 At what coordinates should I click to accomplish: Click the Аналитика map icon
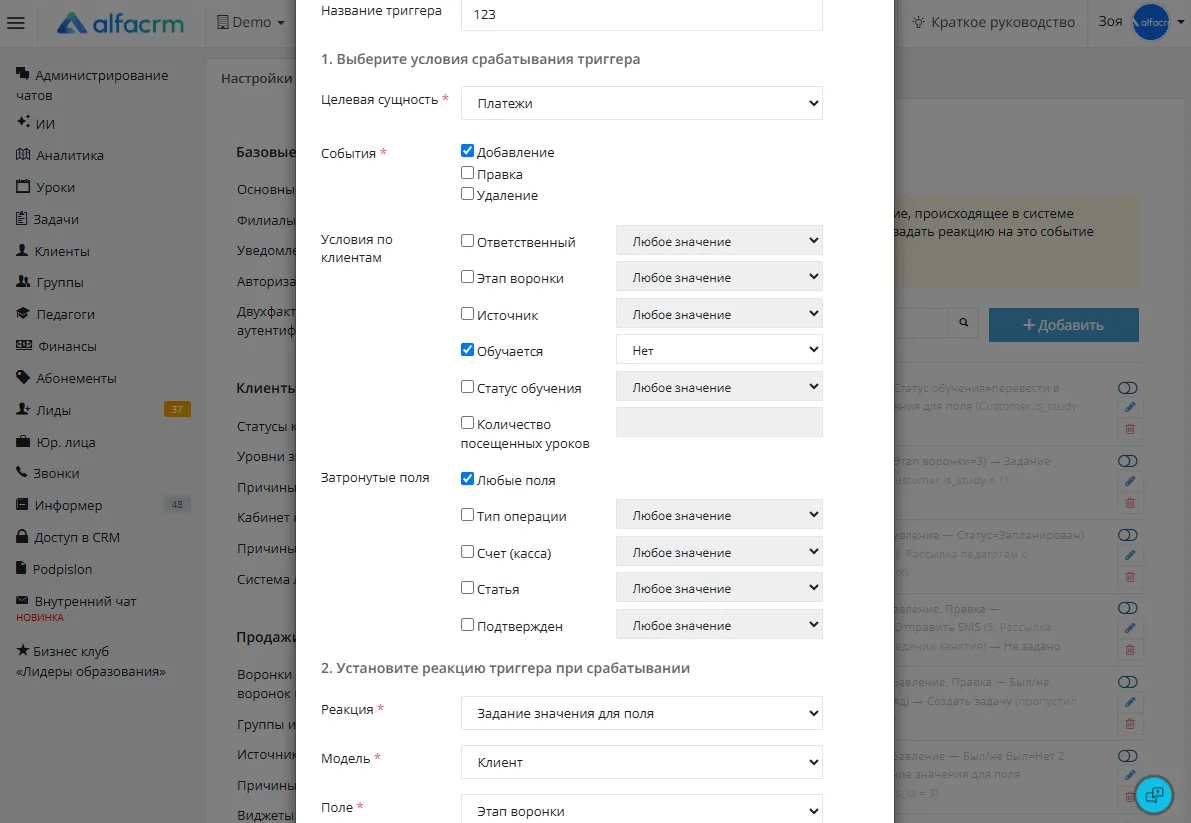pos(24,154)
